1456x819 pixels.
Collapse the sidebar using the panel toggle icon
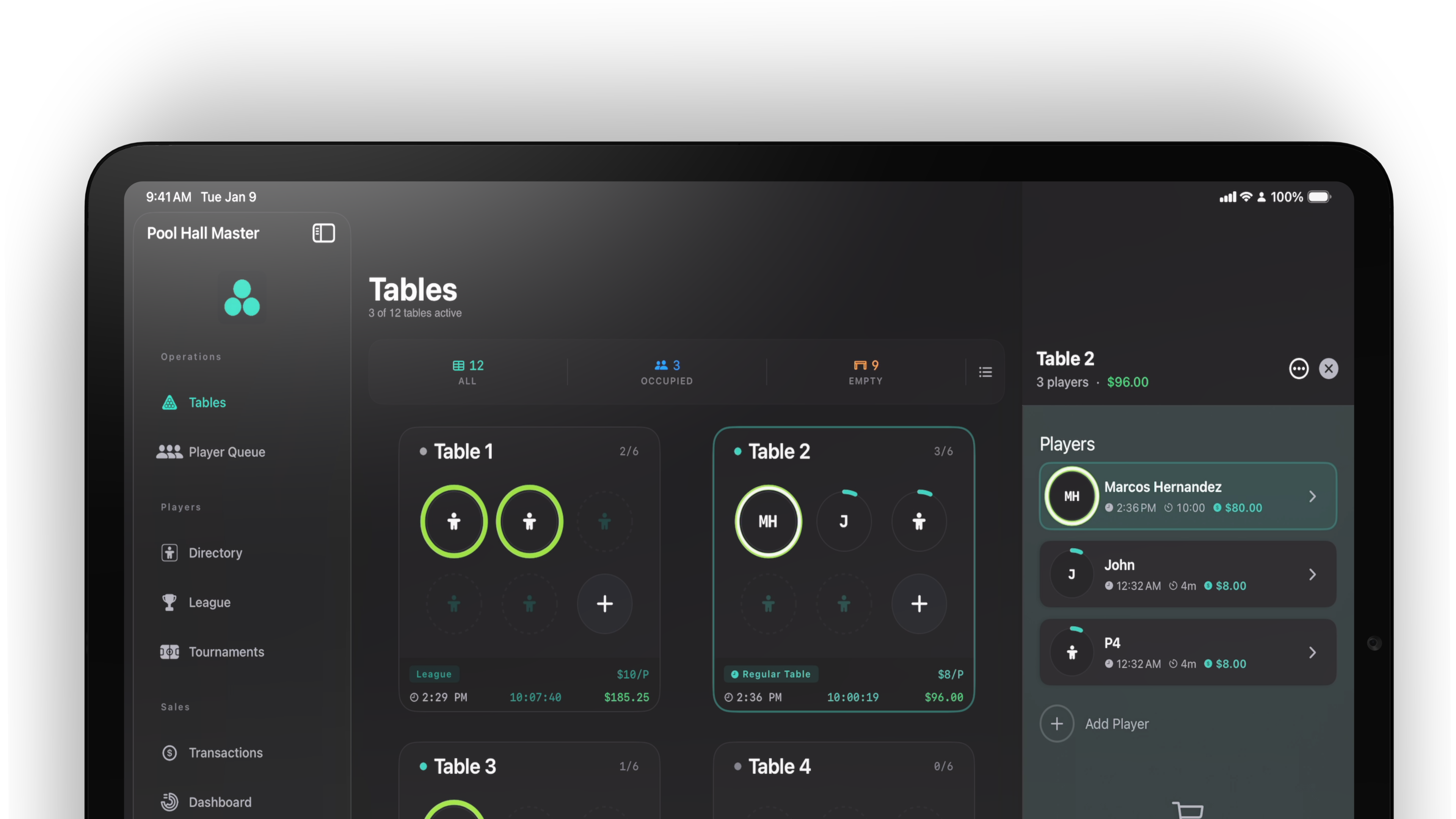tap(324, 233)
